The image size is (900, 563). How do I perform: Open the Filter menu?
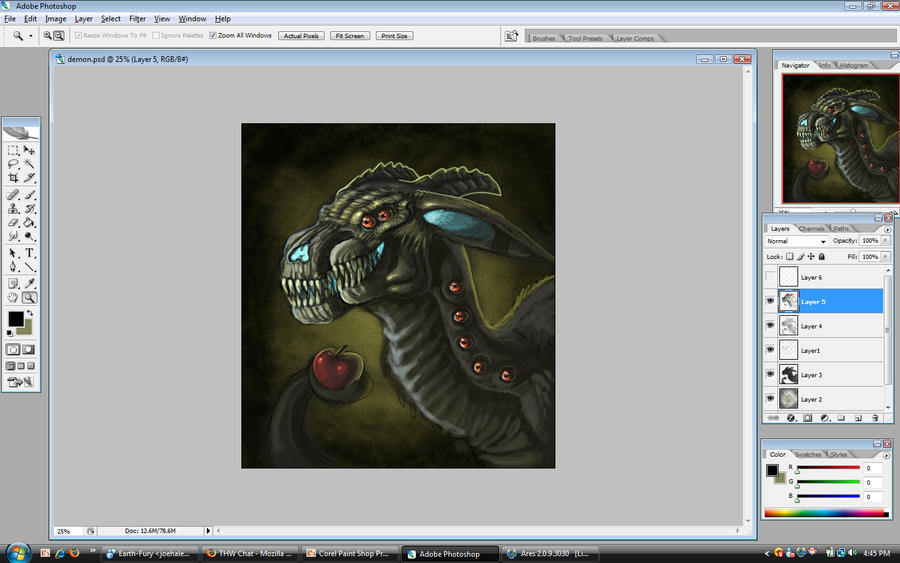(x=137, y=19)
